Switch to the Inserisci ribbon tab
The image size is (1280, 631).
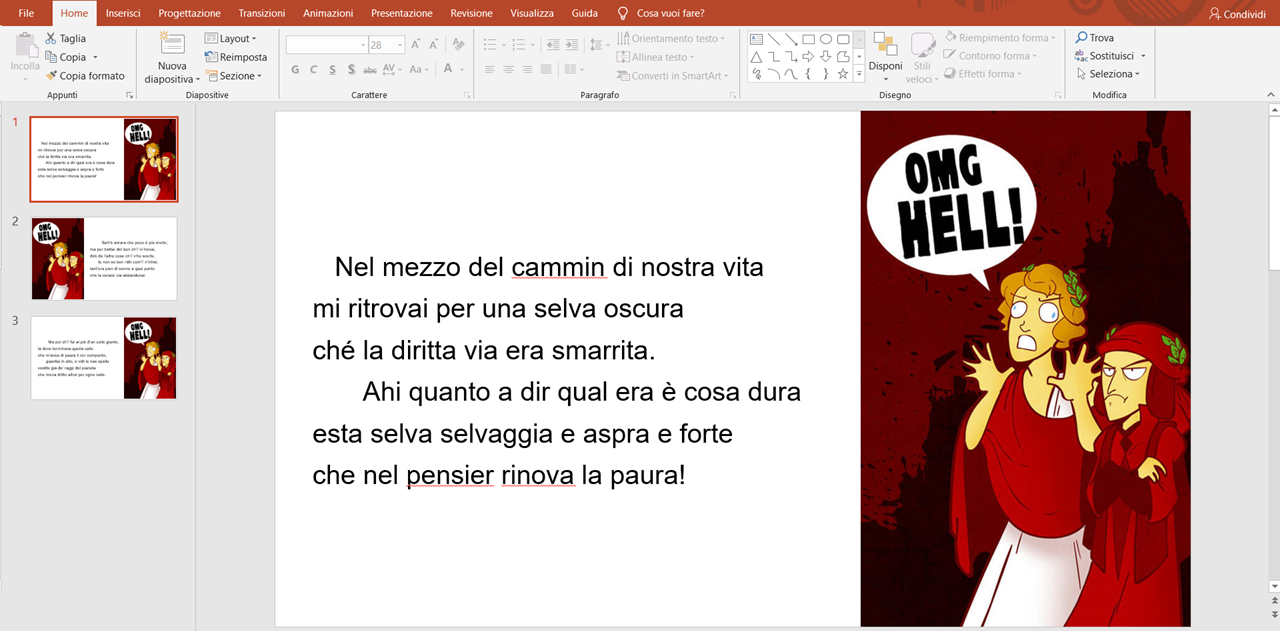pyautogui.click(x=123, y=13)
